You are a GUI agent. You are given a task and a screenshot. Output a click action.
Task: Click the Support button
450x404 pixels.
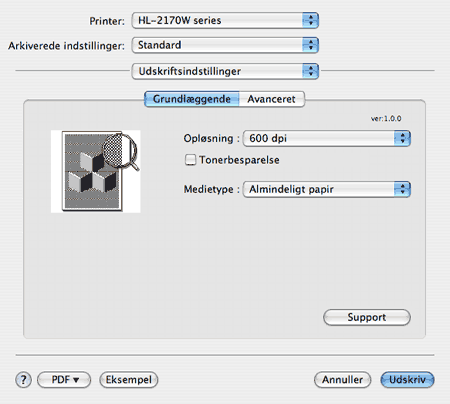tap(367, 317)
